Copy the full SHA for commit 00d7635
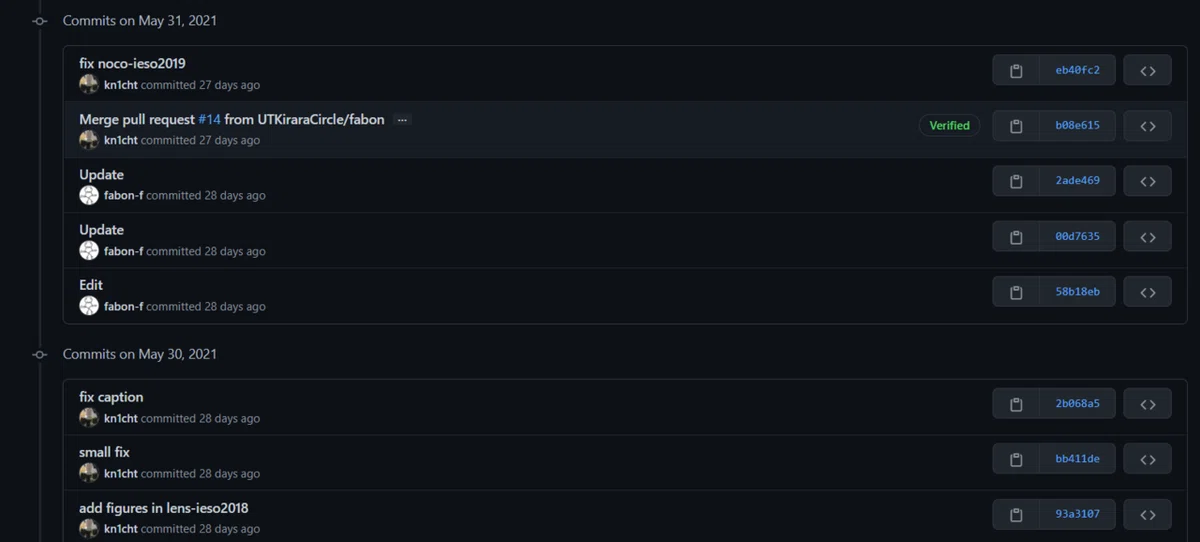The width and height of the screenshot is (1200, 542). click(1016, 237)
